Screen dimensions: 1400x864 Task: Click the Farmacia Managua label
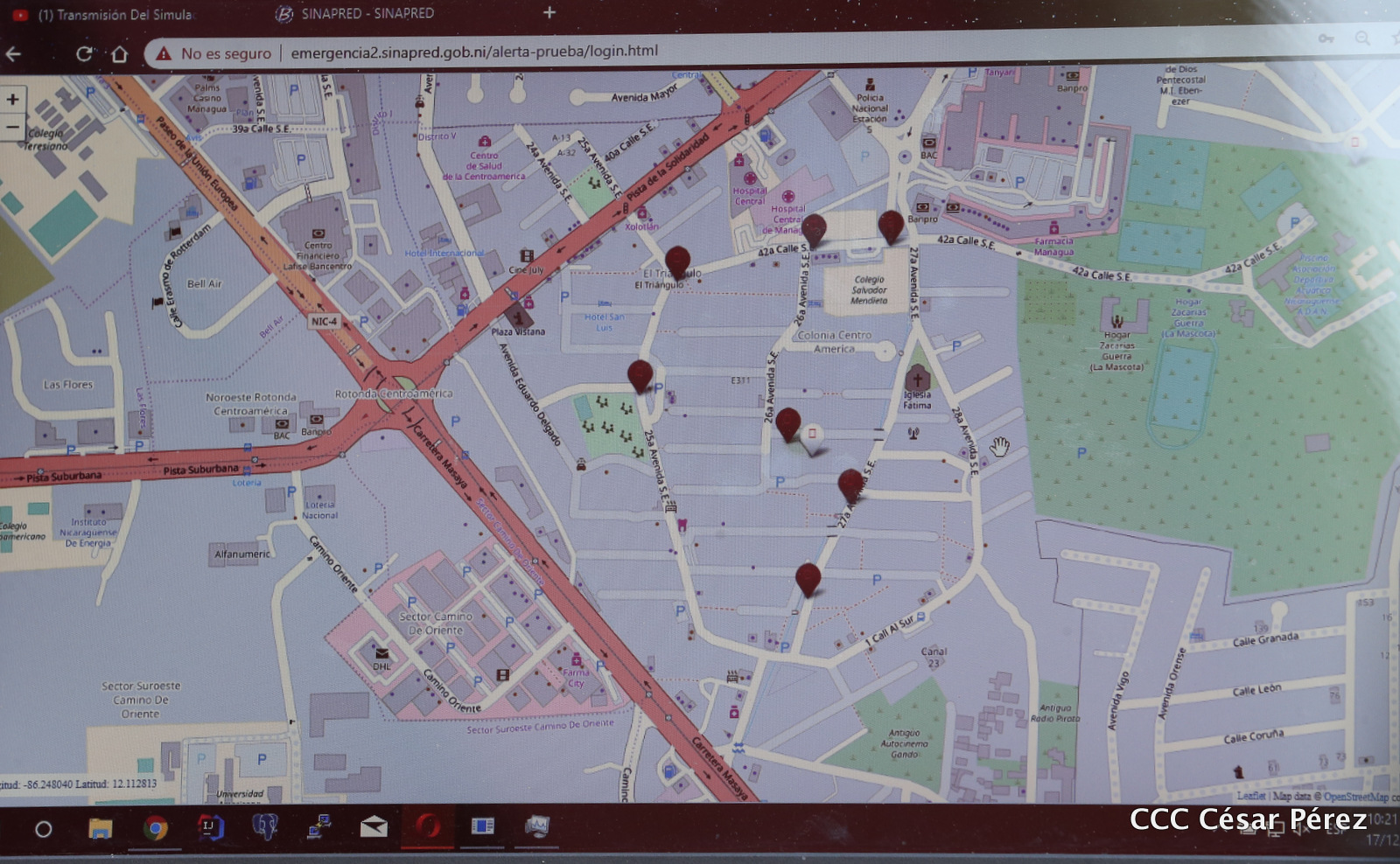point(1053,247)
